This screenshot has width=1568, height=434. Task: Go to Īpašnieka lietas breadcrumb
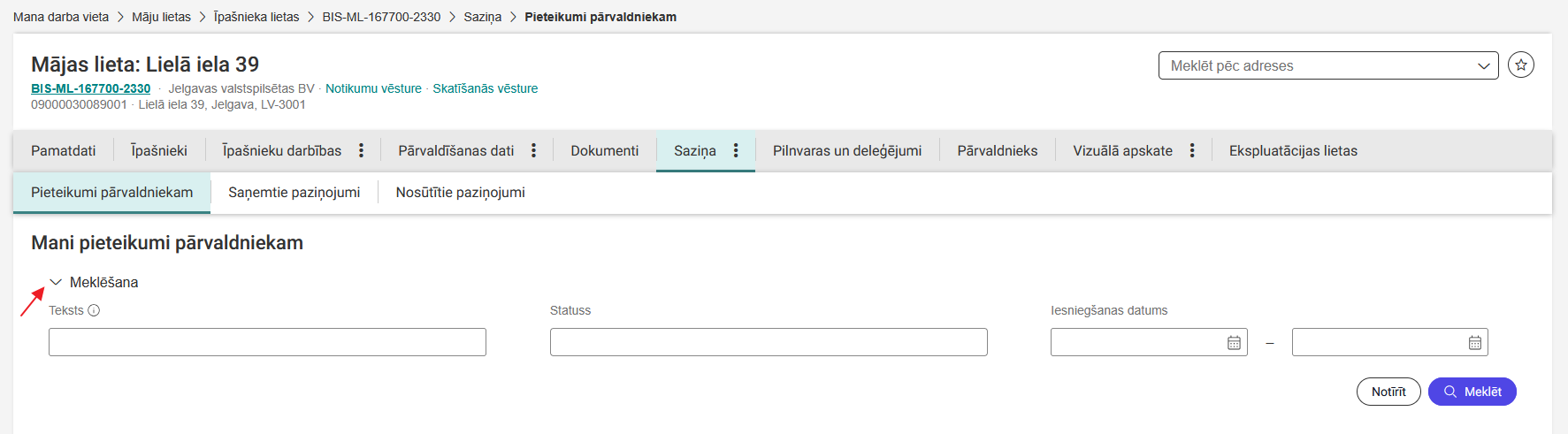point(256,17)
